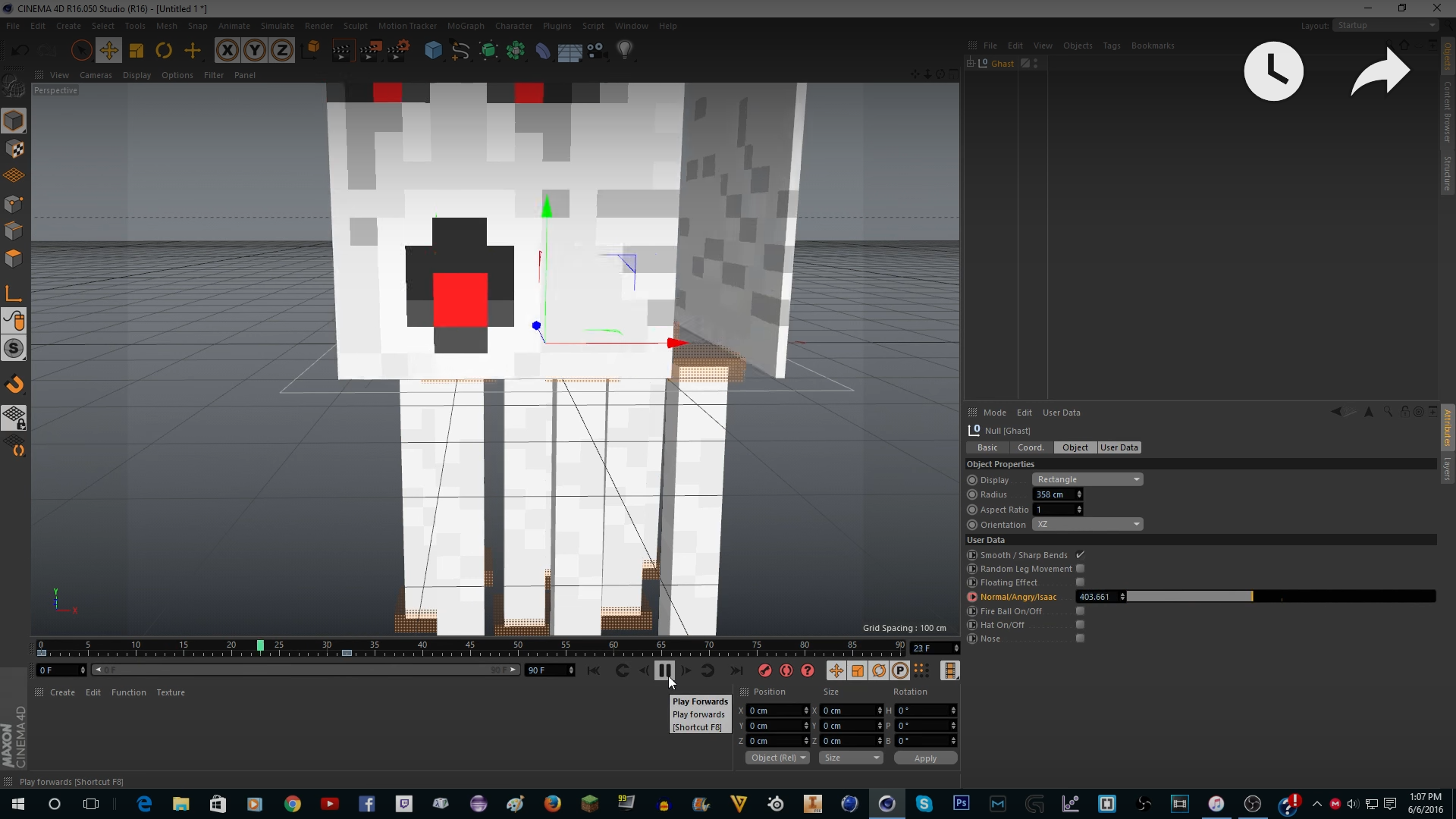Add a light object
The image size is (1456, 819).
click(625, 51)
